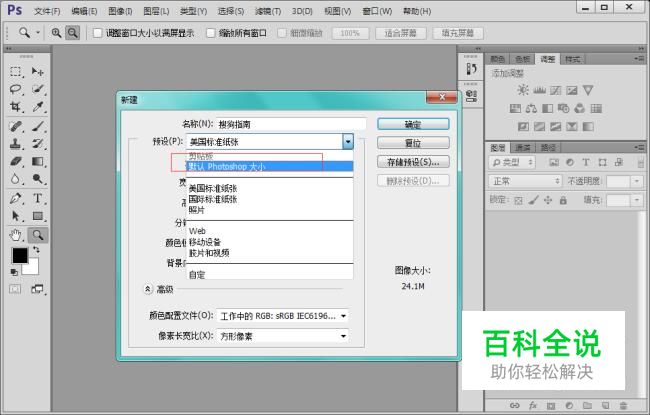650x415 pixels.
Task: Switch to the Styles panel tab
Action: 572,59
